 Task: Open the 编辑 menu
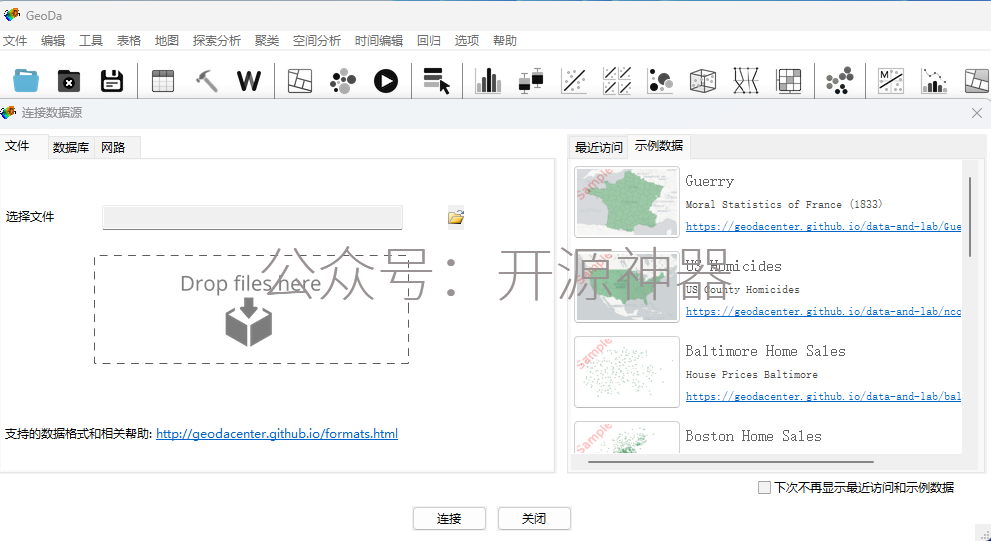point(53,40)
